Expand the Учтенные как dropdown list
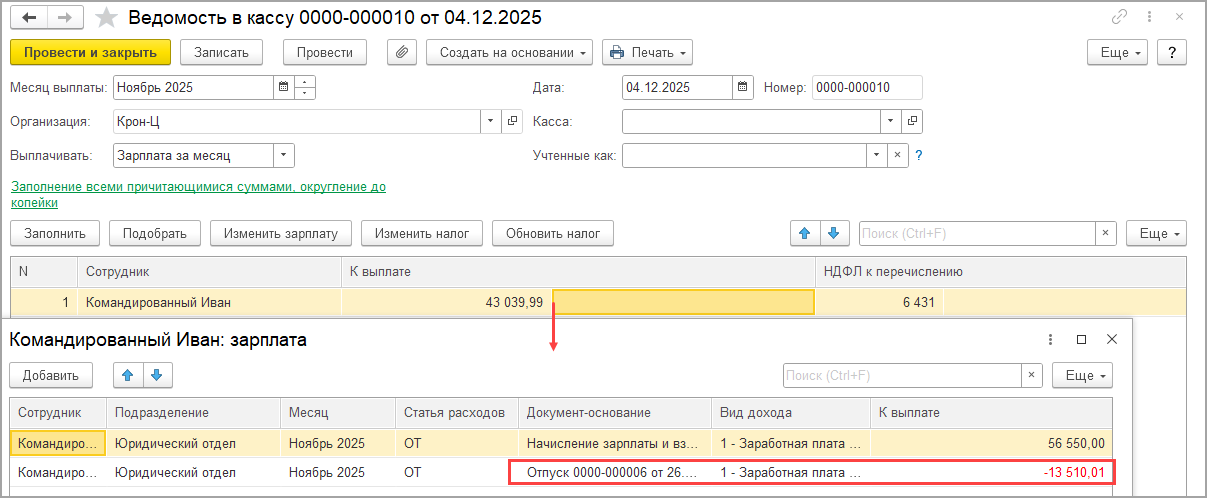This screenshot has width=1207, height=498. point(877,155)
